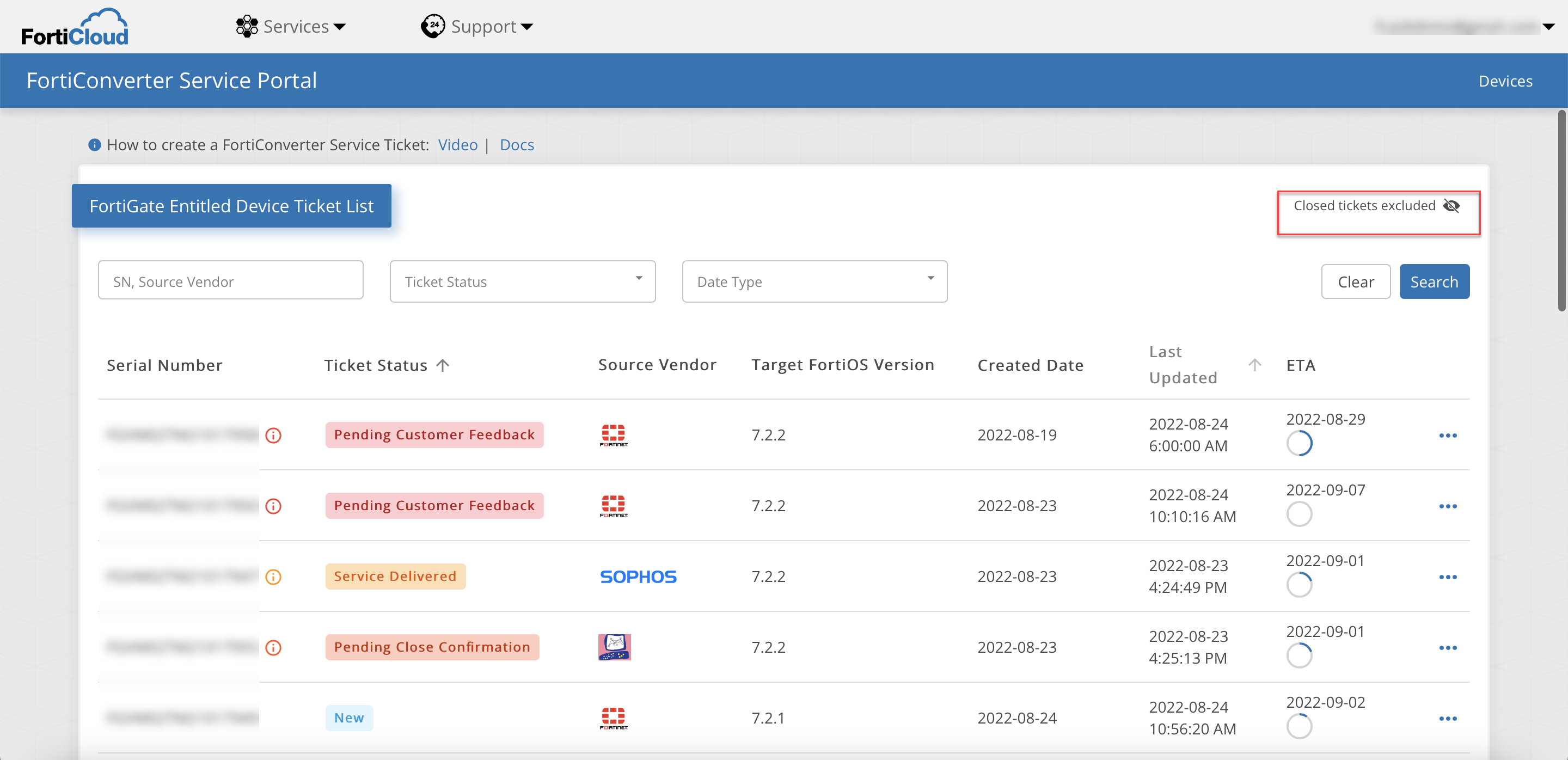The width and height of the screenshot is (1568, 760).
Task: Click ETA progress circle for 2022-09-02
Action: [1299, 727]
